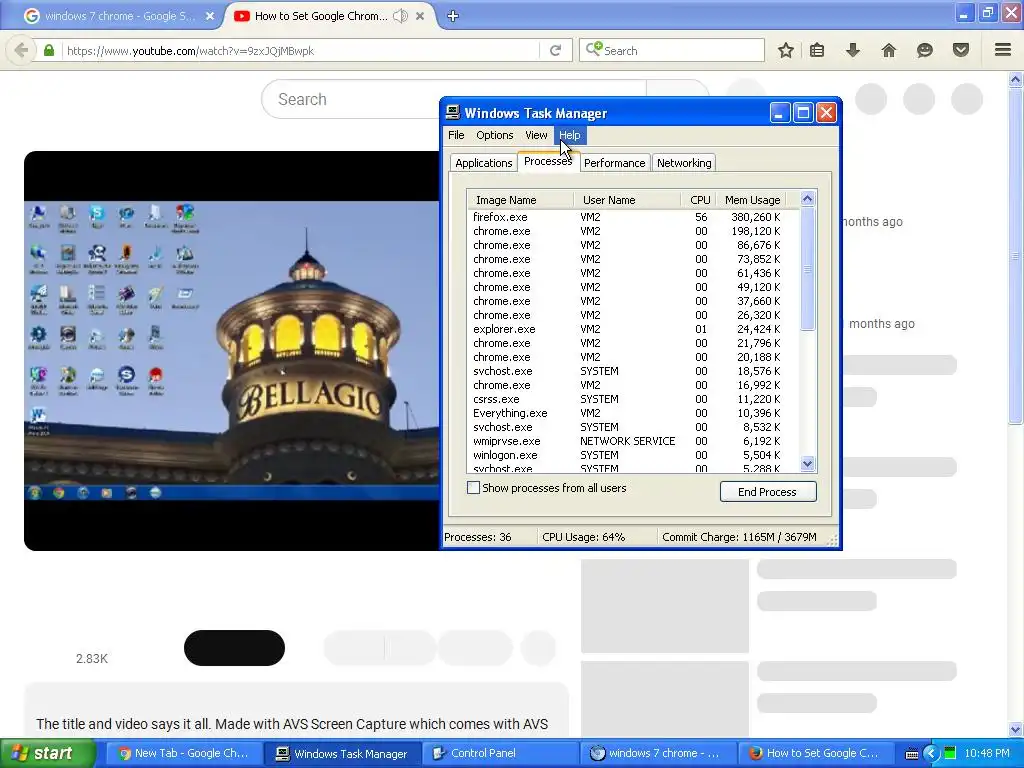Open the bookmarks list icon
Image resolution: width=1024 pixels, height=768 pixels.
click(x=817, y=50)
